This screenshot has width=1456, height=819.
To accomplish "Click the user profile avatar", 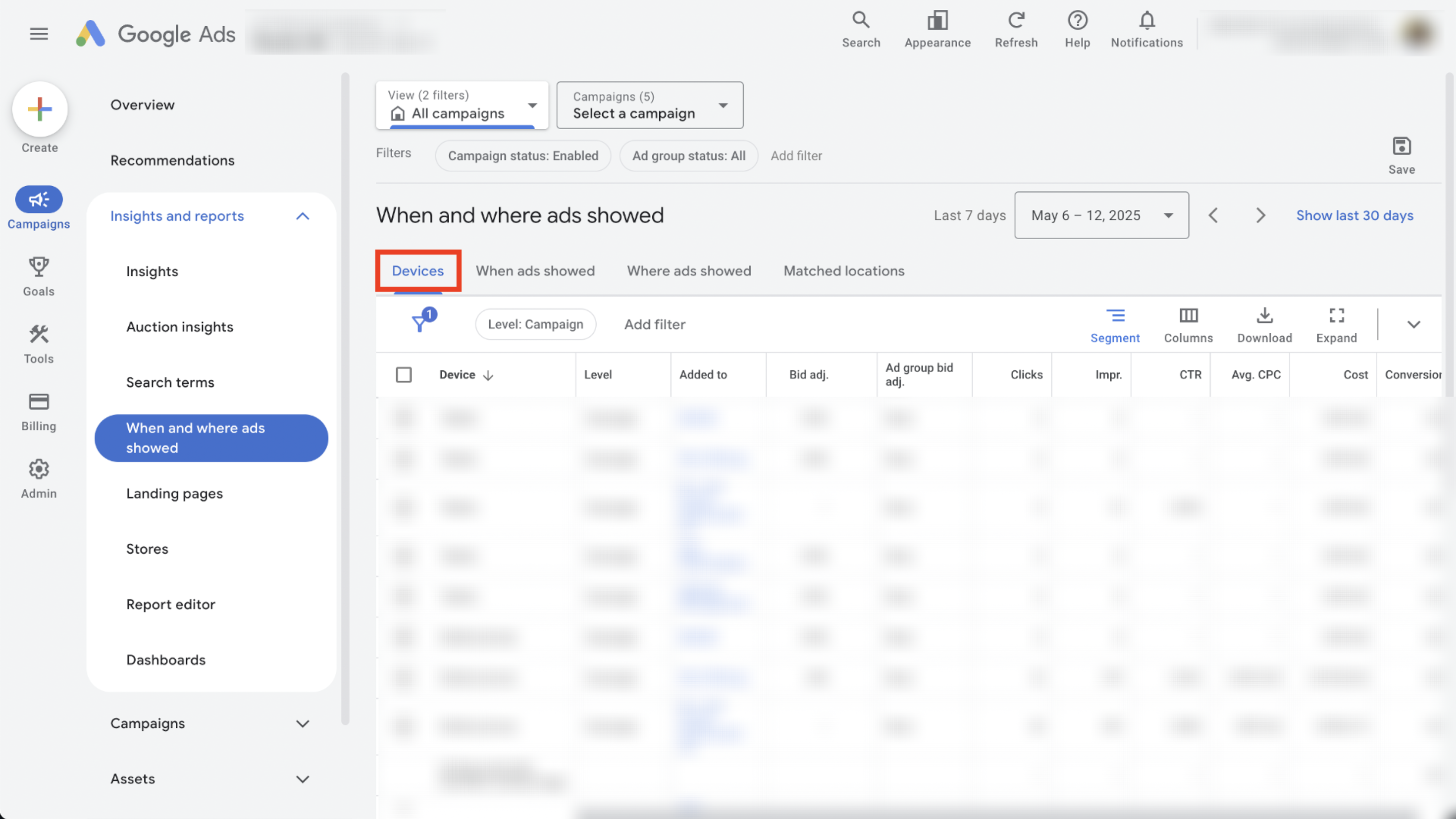I will click(x=1417, y=33).
